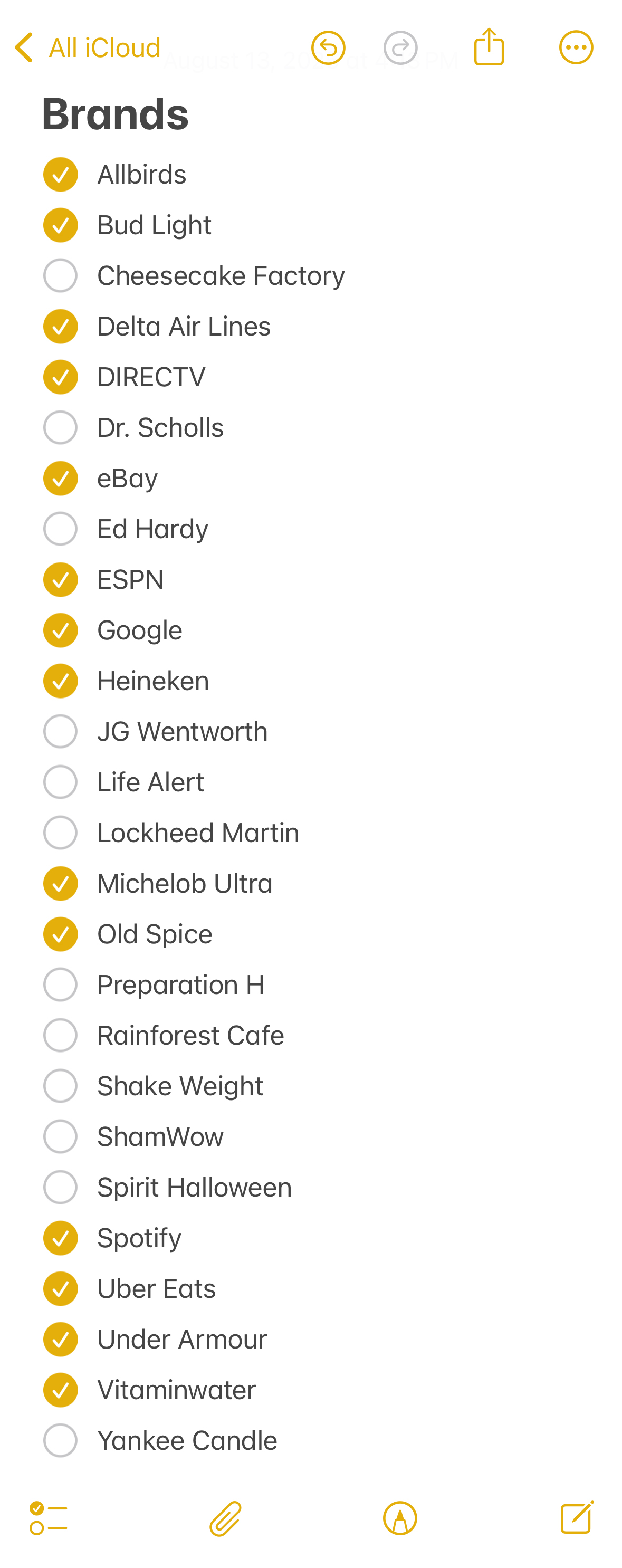Open the Markup pen icon
The height and width of the screenshot is (1568, 622).
tap(400, 1517)
